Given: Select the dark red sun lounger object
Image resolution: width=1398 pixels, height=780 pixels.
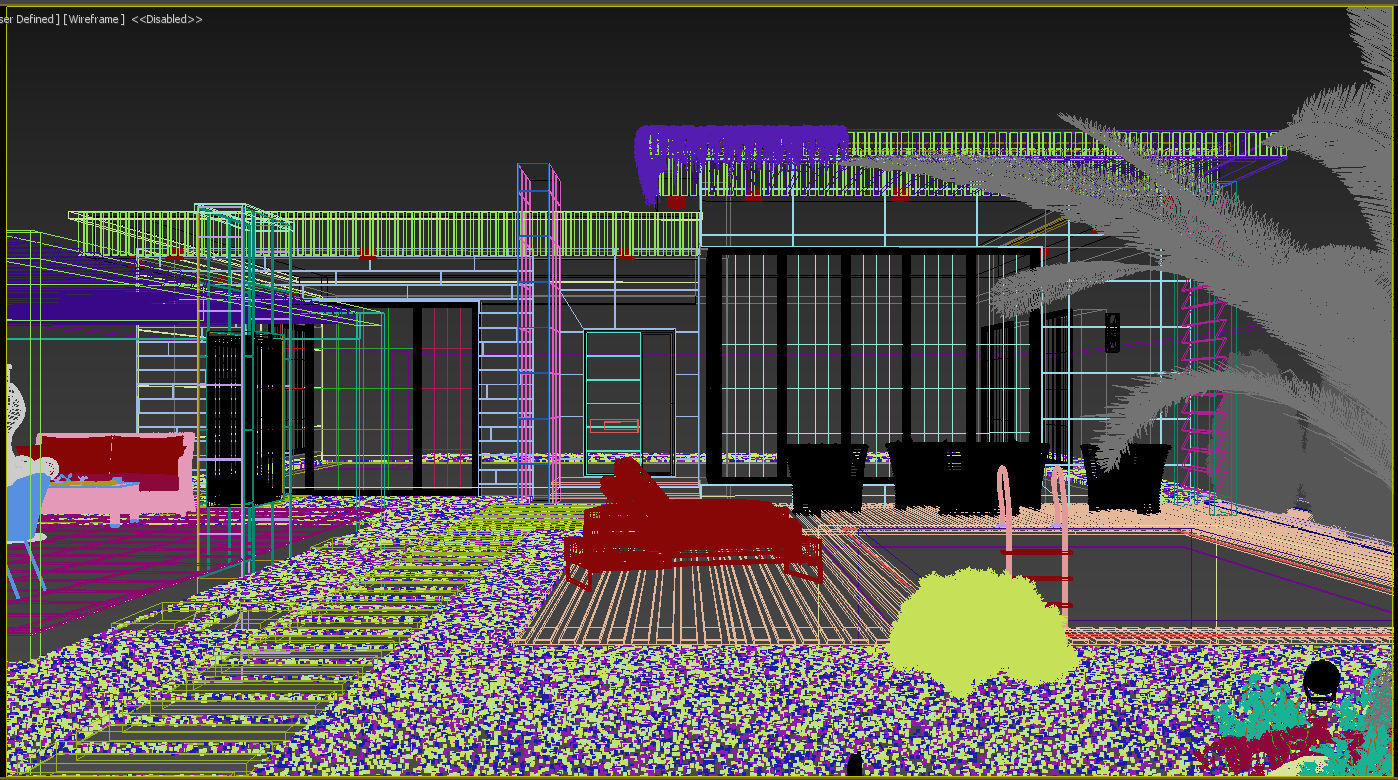Looking at the screenshot, I should (x=692, y=525).
